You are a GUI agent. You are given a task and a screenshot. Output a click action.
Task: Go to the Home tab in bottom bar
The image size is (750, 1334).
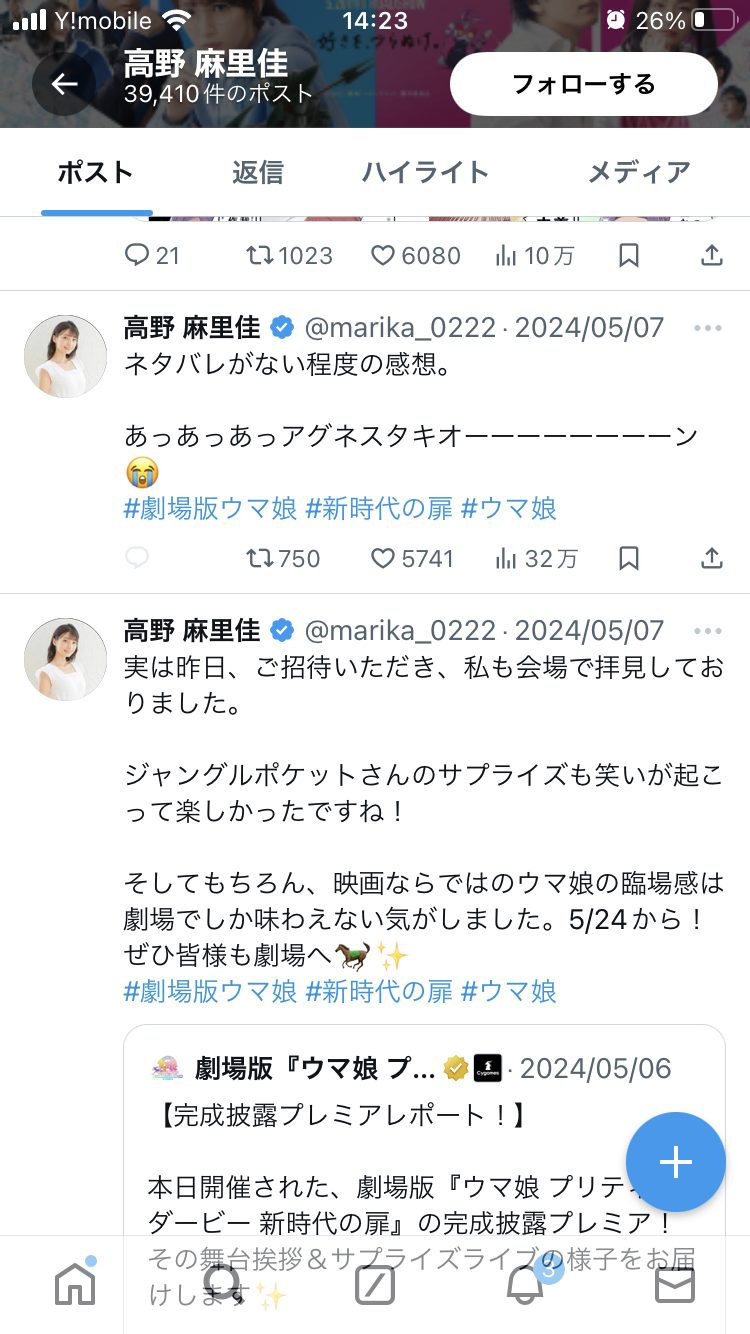coord(75,1284)
